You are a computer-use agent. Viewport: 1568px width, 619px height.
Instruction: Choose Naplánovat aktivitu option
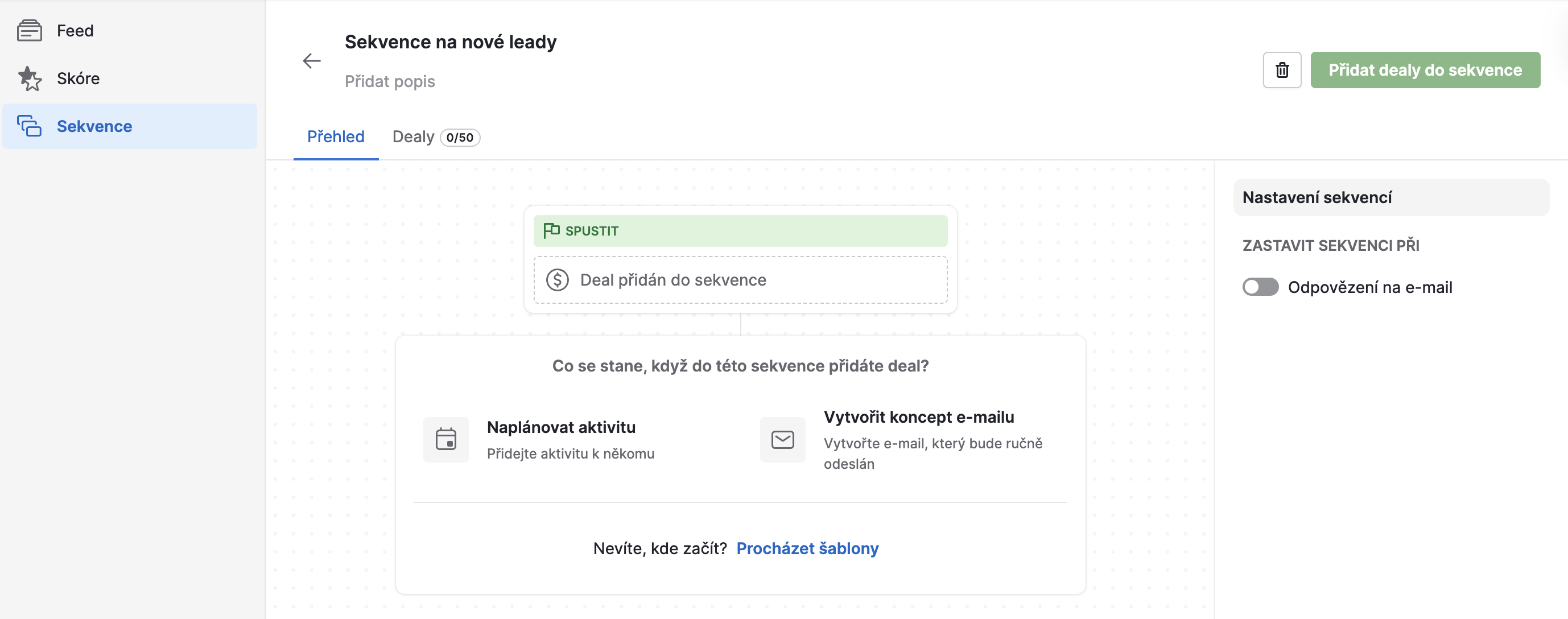pos(560,427)
